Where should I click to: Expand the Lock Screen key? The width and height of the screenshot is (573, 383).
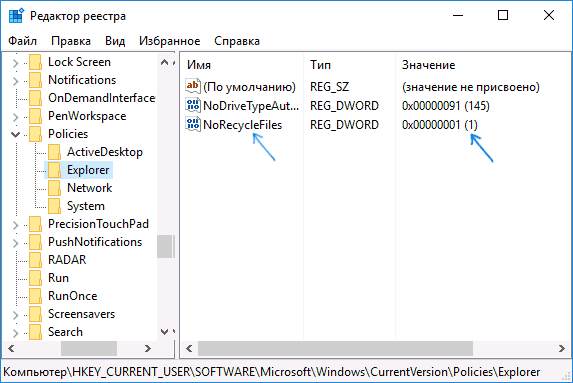point(15,63)
